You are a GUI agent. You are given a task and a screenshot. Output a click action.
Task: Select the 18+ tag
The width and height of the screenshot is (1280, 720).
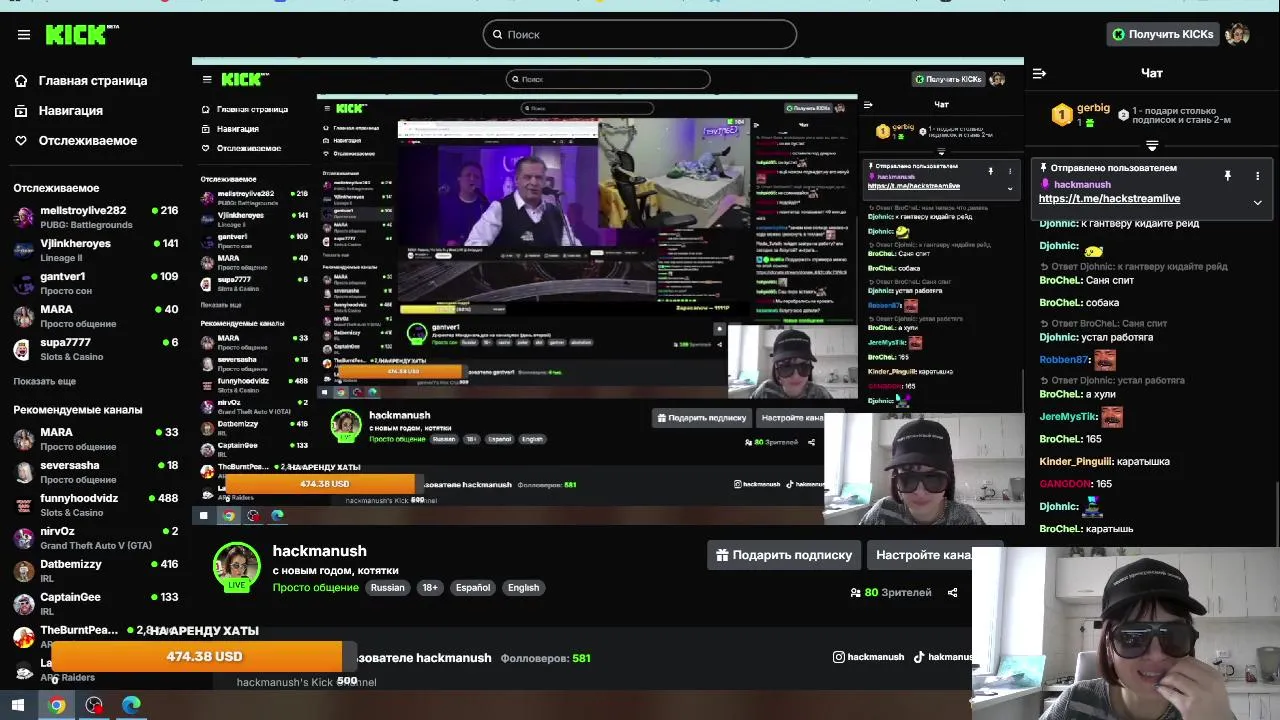430,588
